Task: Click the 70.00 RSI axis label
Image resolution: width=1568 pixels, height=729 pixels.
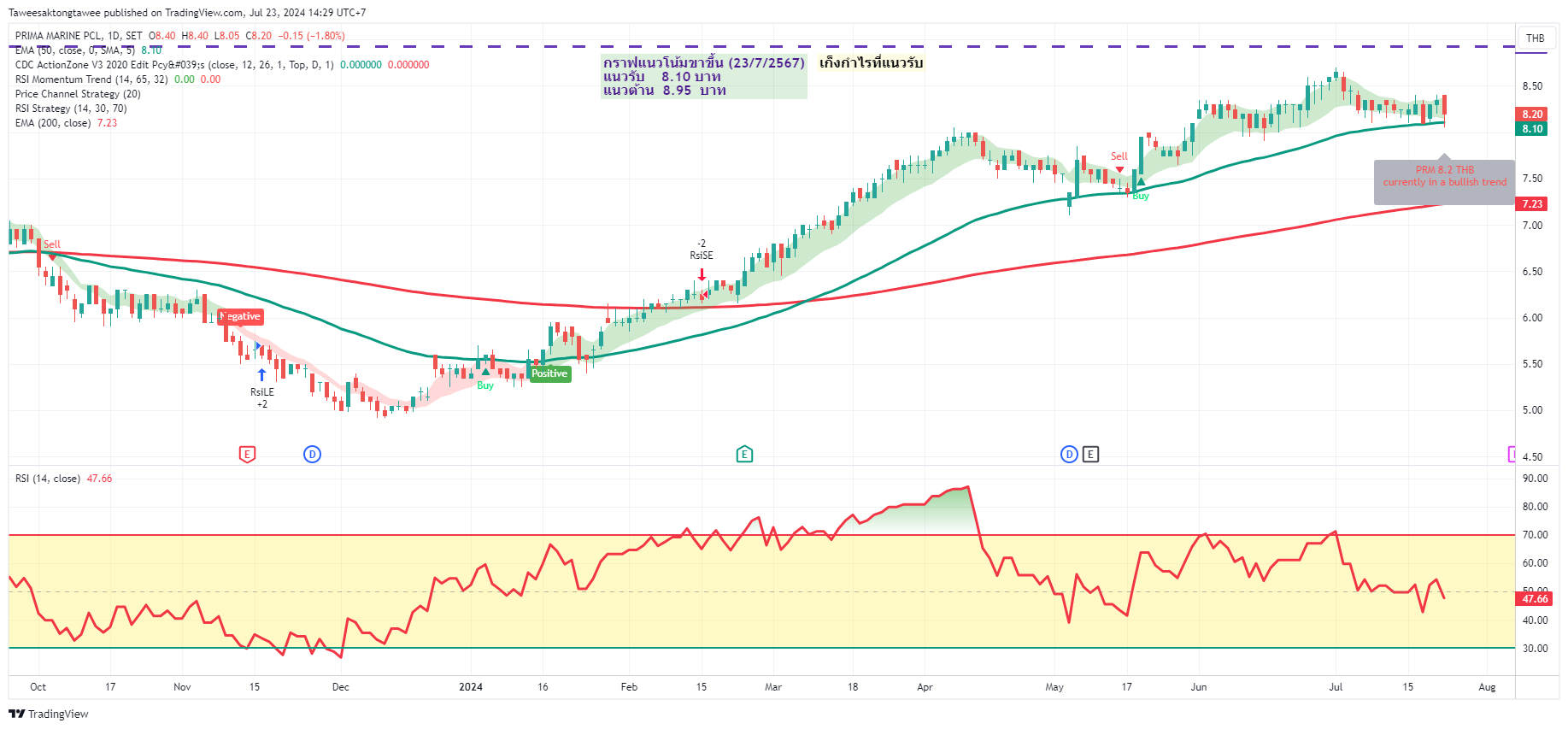Action: tap(1535, 535)
